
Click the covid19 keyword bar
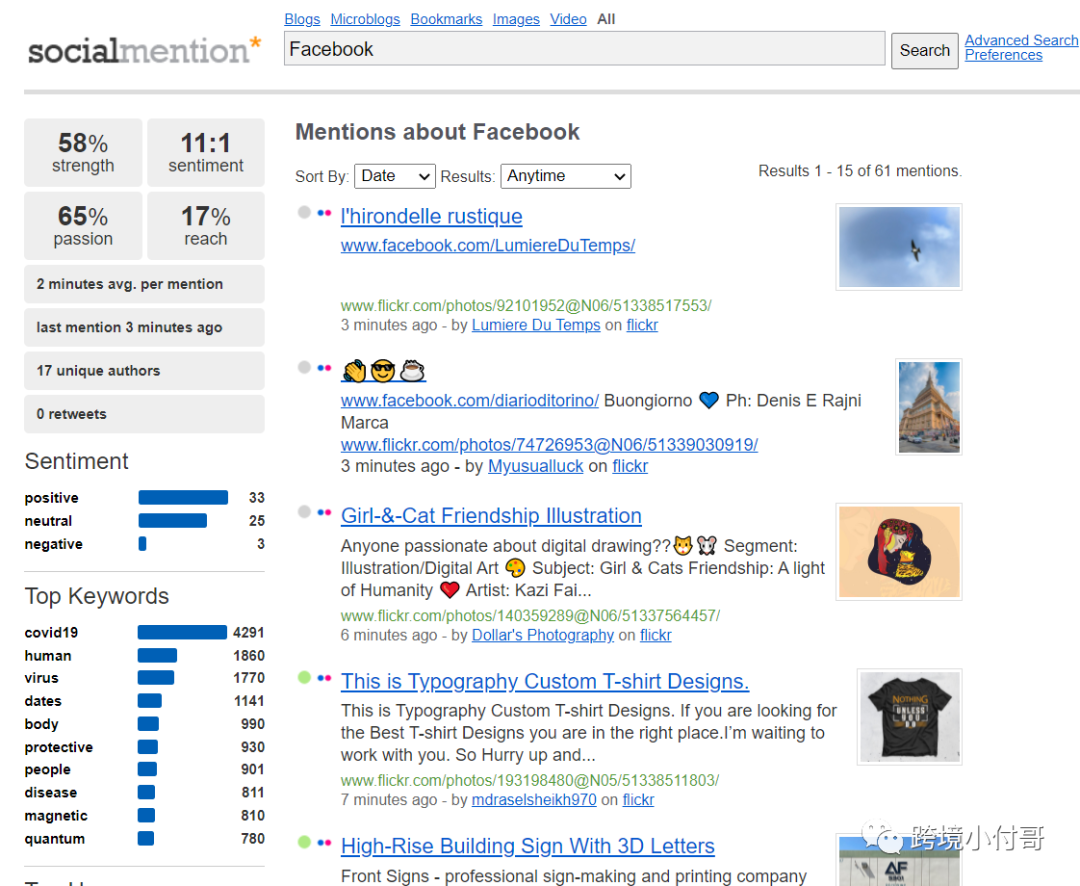182,632
